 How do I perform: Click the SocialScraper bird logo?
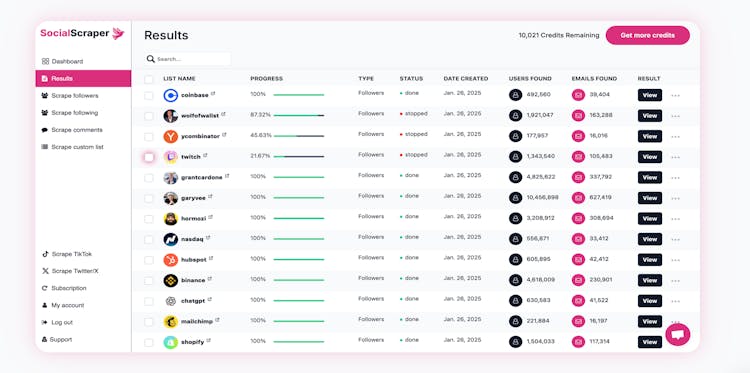(118, 33)
